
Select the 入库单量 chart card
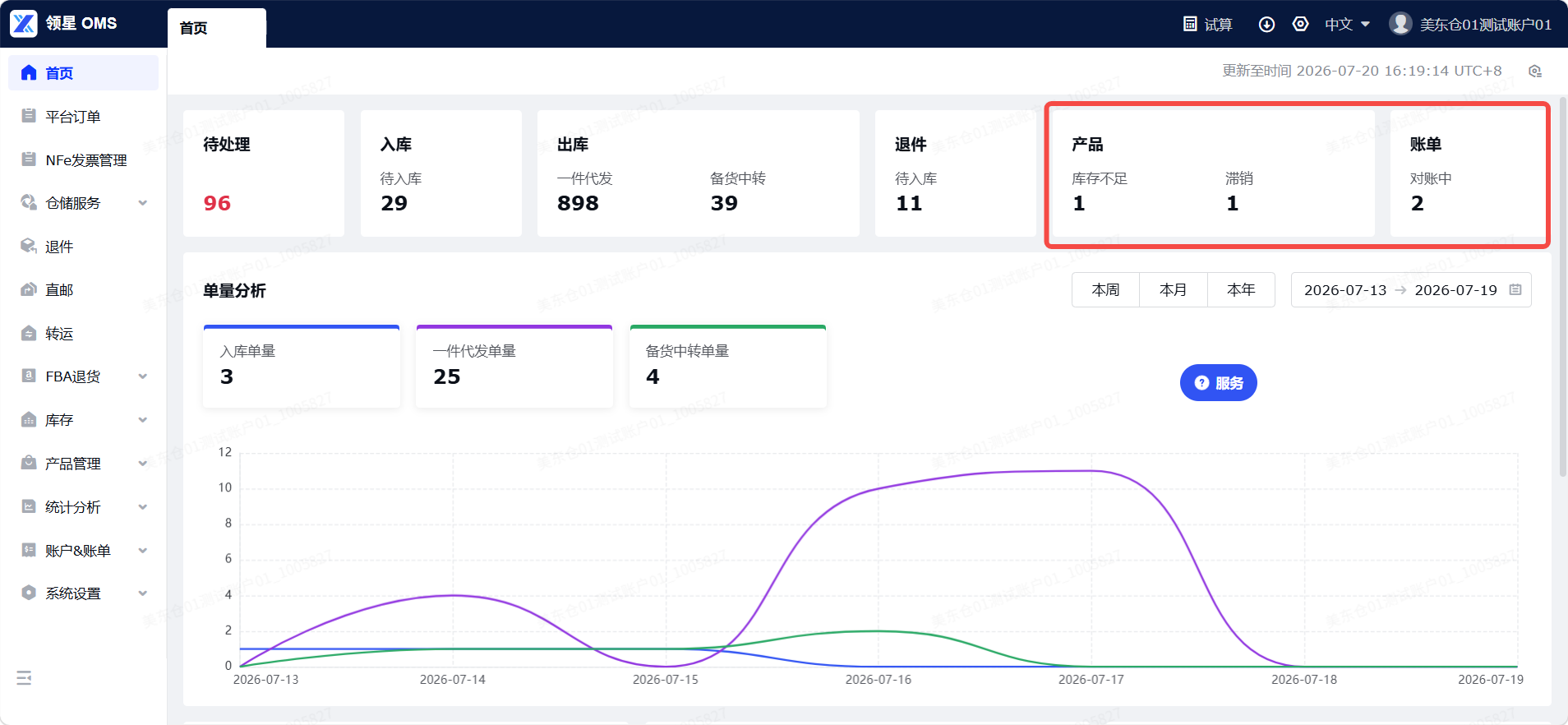[x=302, y=366]
